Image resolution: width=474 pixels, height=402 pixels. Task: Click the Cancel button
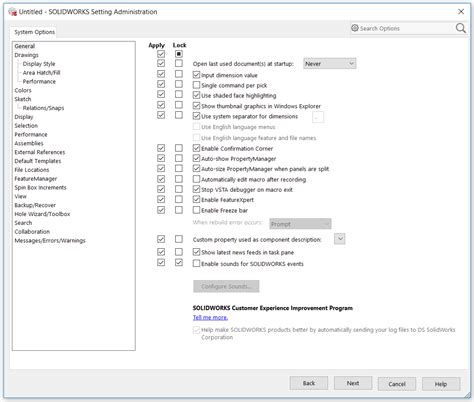point(397,384)
